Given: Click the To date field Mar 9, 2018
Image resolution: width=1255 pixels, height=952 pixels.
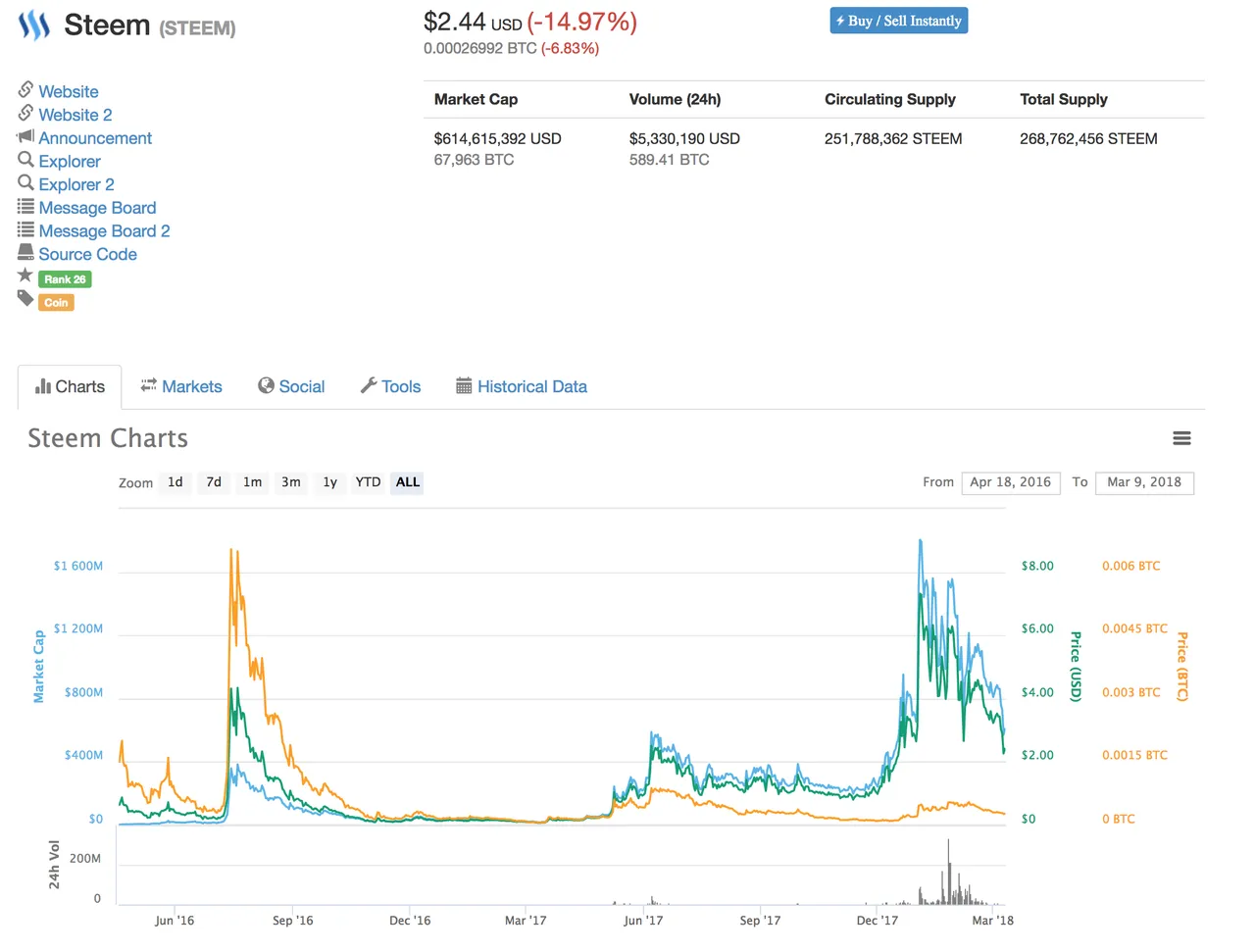Looking at the screenshot, I should tap(1144, 482).
